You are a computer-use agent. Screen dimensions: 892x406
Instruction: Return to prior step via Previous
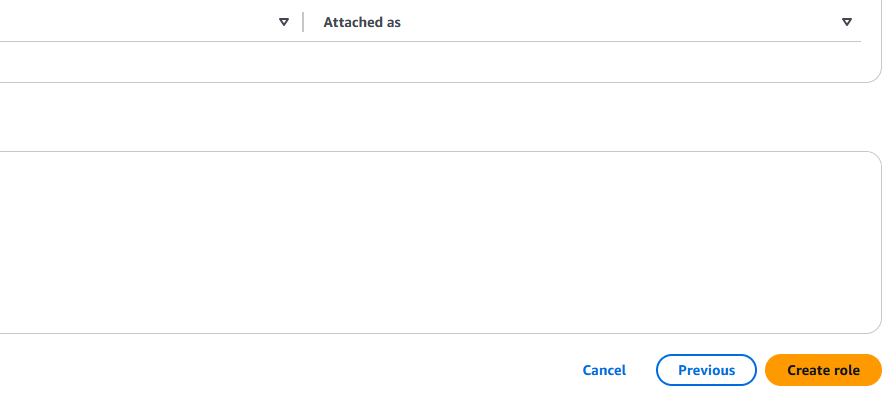coord(706,370)
